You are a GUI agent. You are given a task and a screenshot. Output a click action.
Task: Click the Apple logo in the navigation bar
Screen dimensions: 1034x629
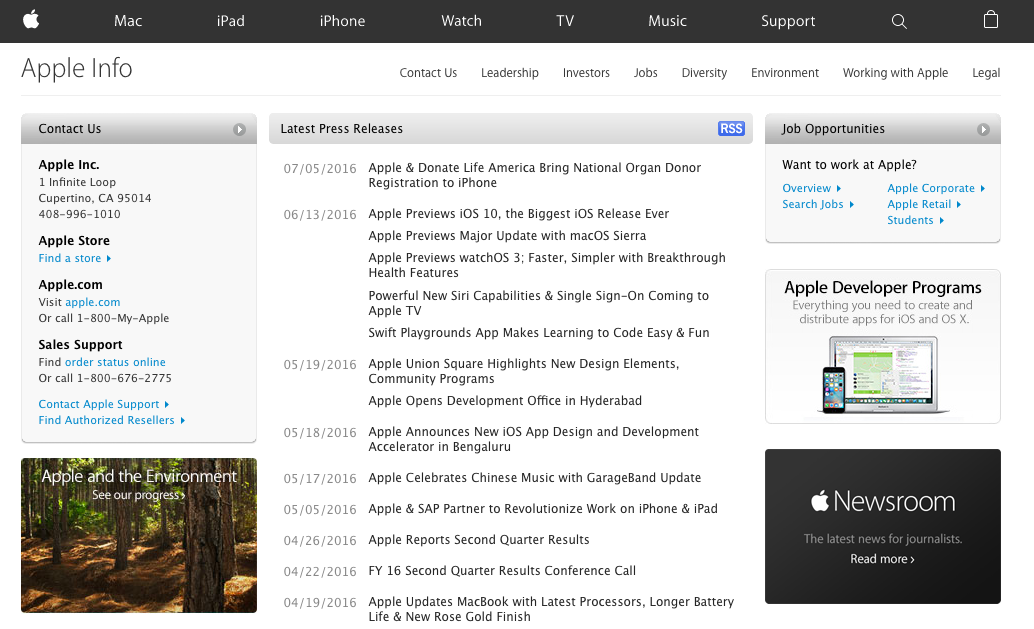[x=31, y=20]
